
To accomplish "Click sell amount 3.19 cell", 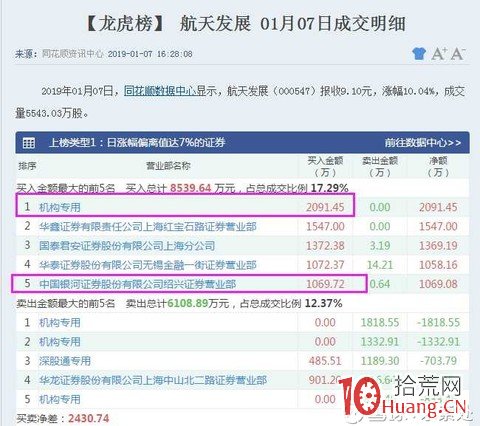I will [380, 246].
